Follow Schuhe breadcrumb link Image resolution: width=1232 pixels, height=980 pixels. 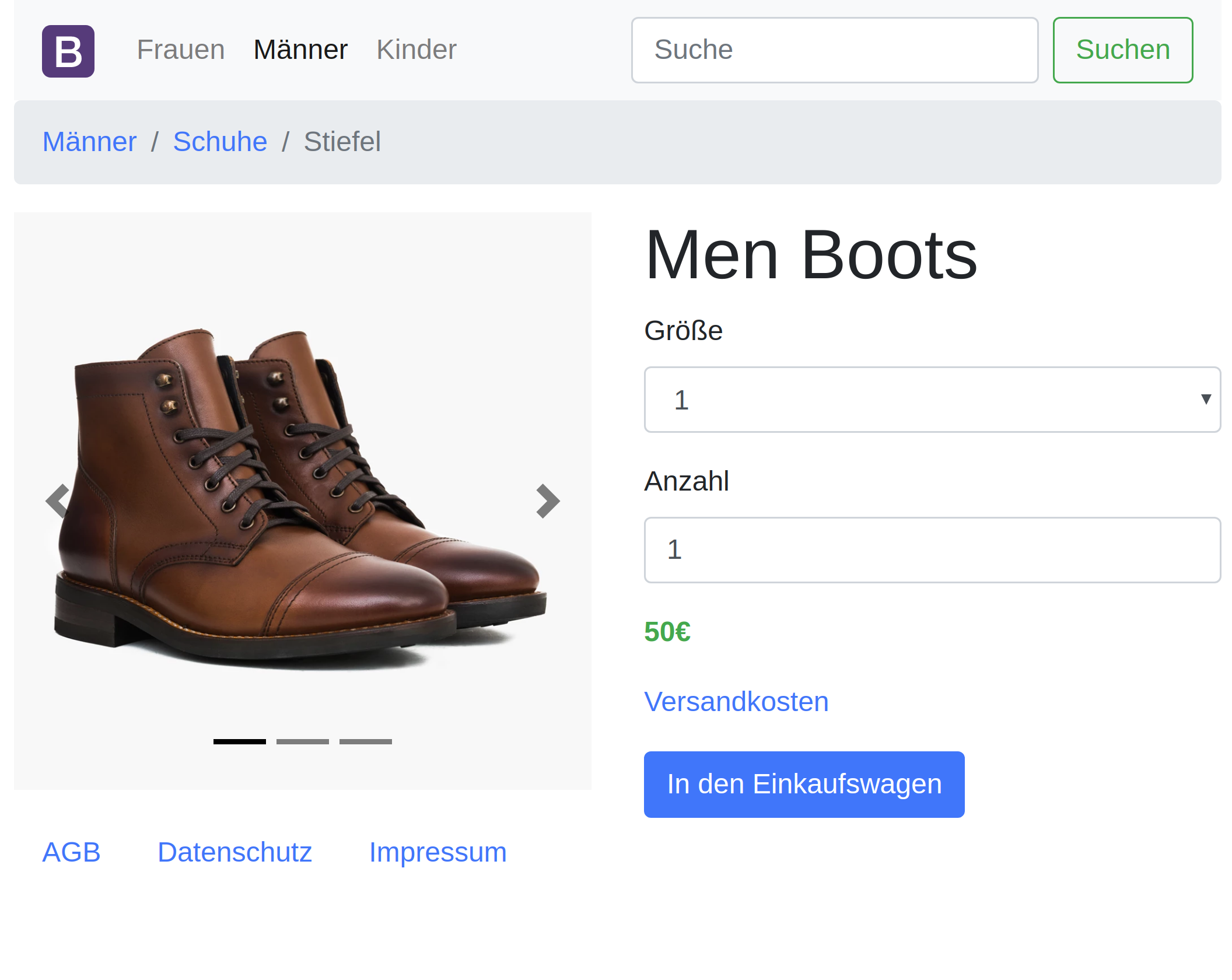tap(220, 142)
